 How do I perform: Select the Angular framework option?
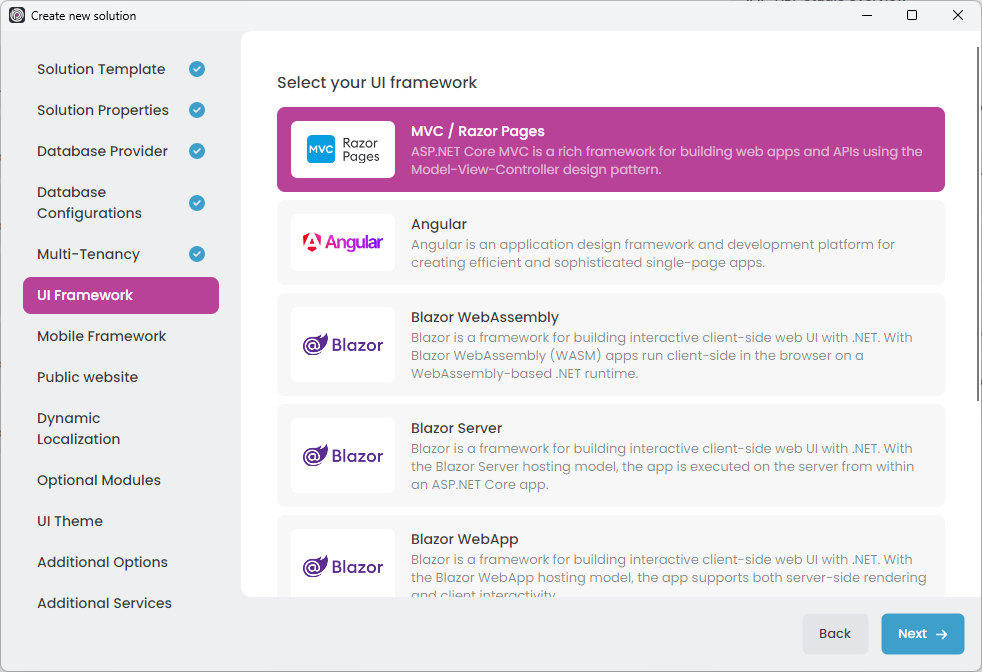(x=611, y=242)
